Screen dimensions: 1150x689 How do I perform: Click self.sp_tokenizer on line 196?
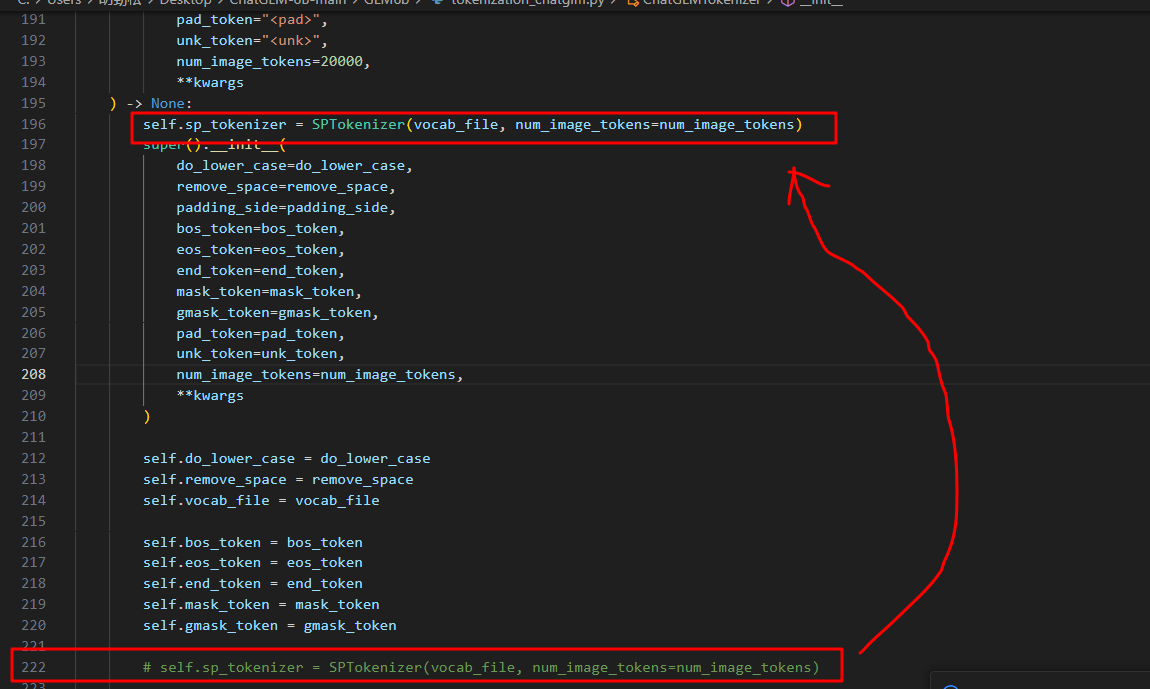(215, 124)
